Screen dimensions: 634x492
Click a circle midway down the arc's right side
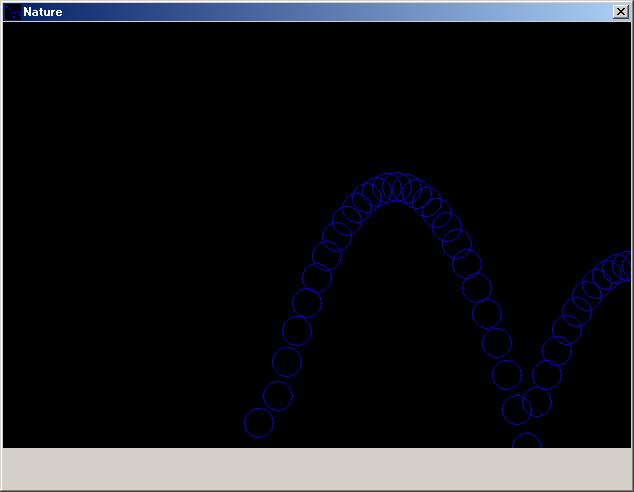pyautogui.click(x=477, y=289)
